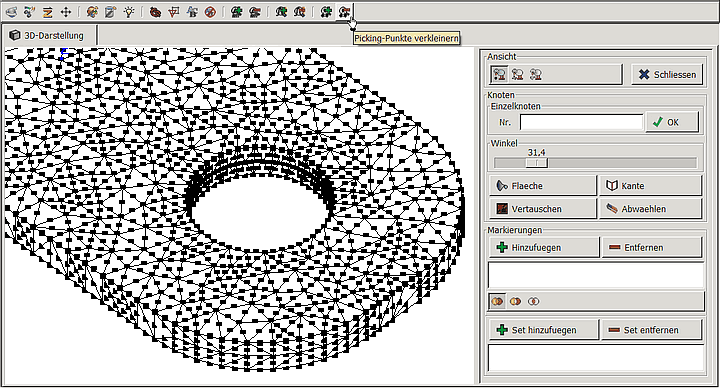The image size is (720, 388).
Task: Click the Flaeche button
Action: pyautogui.click(x=543, y=186)
